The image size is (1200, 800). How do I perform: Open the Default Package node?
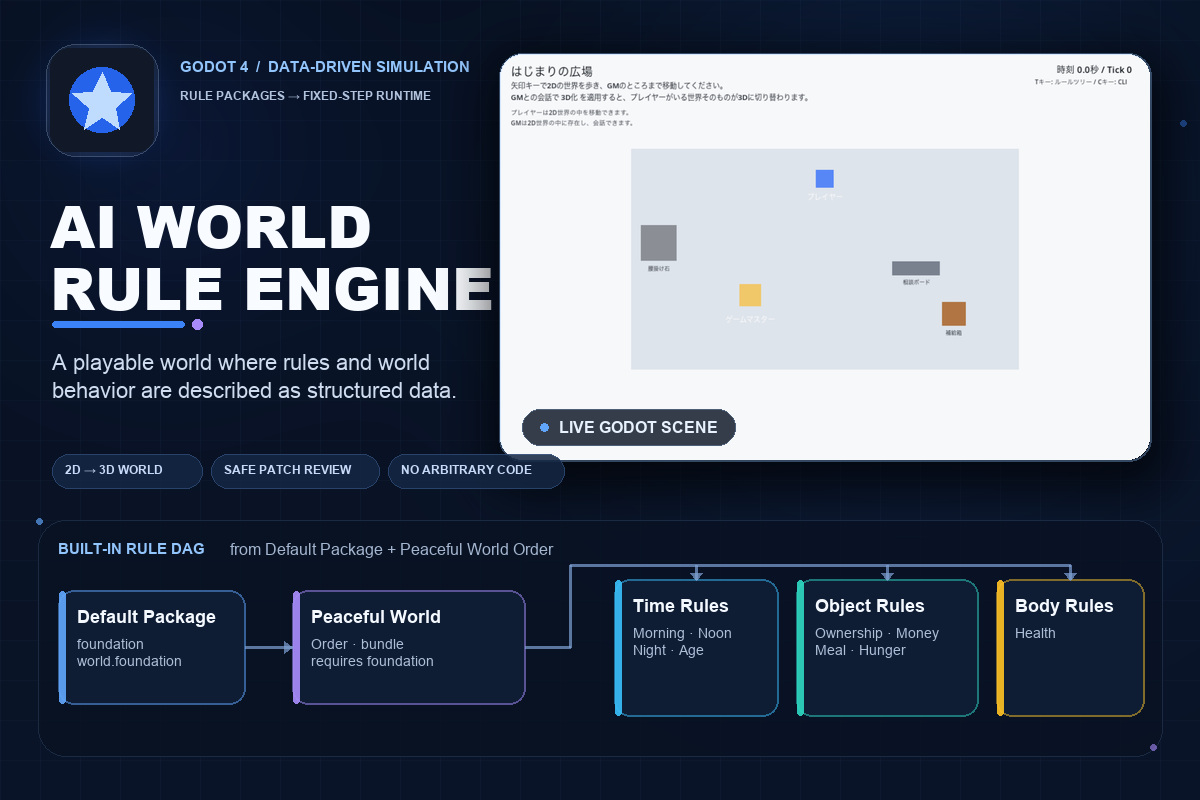[x=152, y=648]
